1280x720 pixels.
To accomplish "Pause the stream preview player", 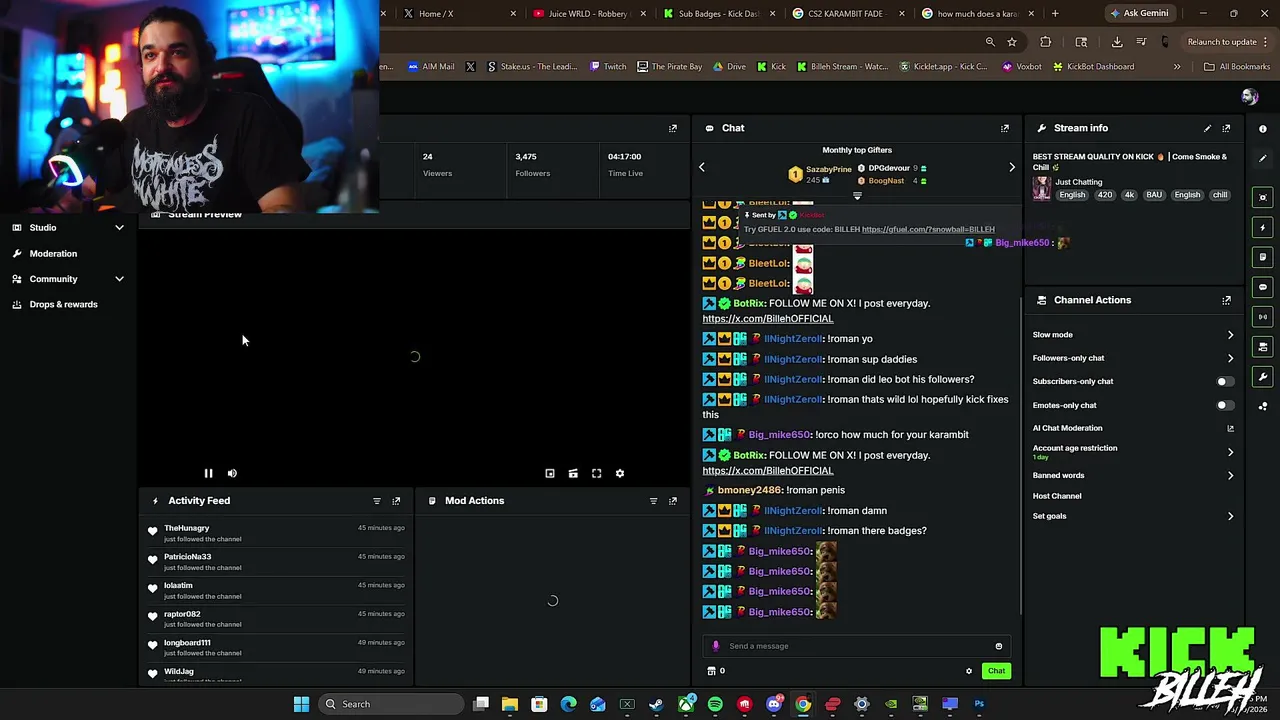I will coord(208,473).
